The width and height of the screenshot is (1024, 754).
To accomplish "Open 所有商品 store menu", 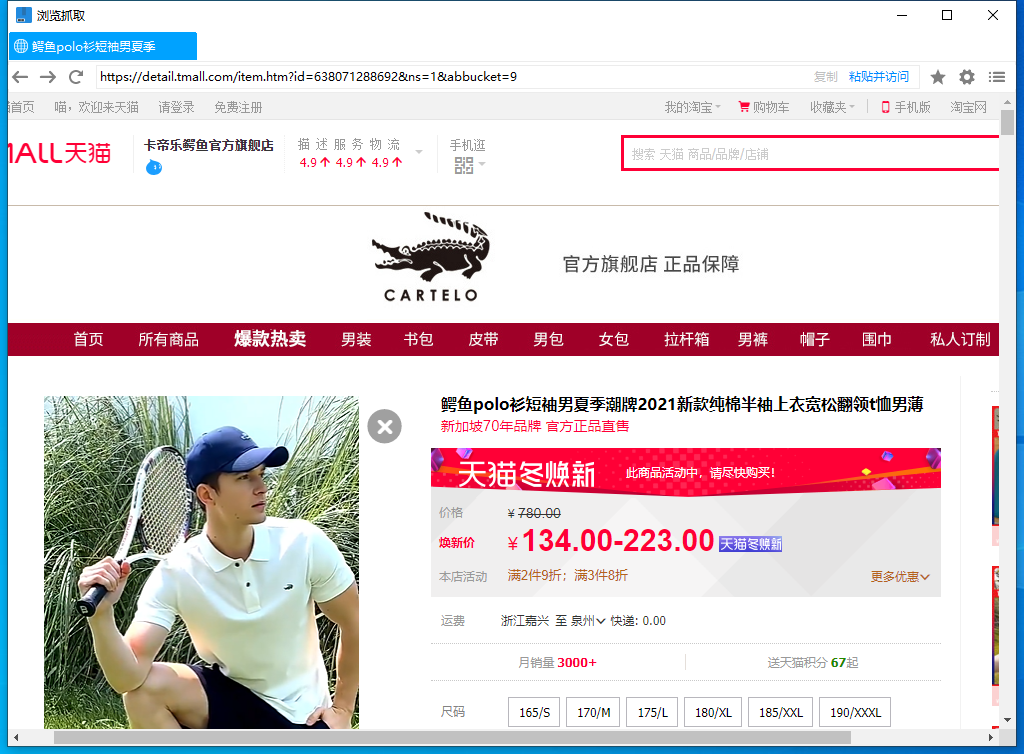I will [x=168, y=339].
